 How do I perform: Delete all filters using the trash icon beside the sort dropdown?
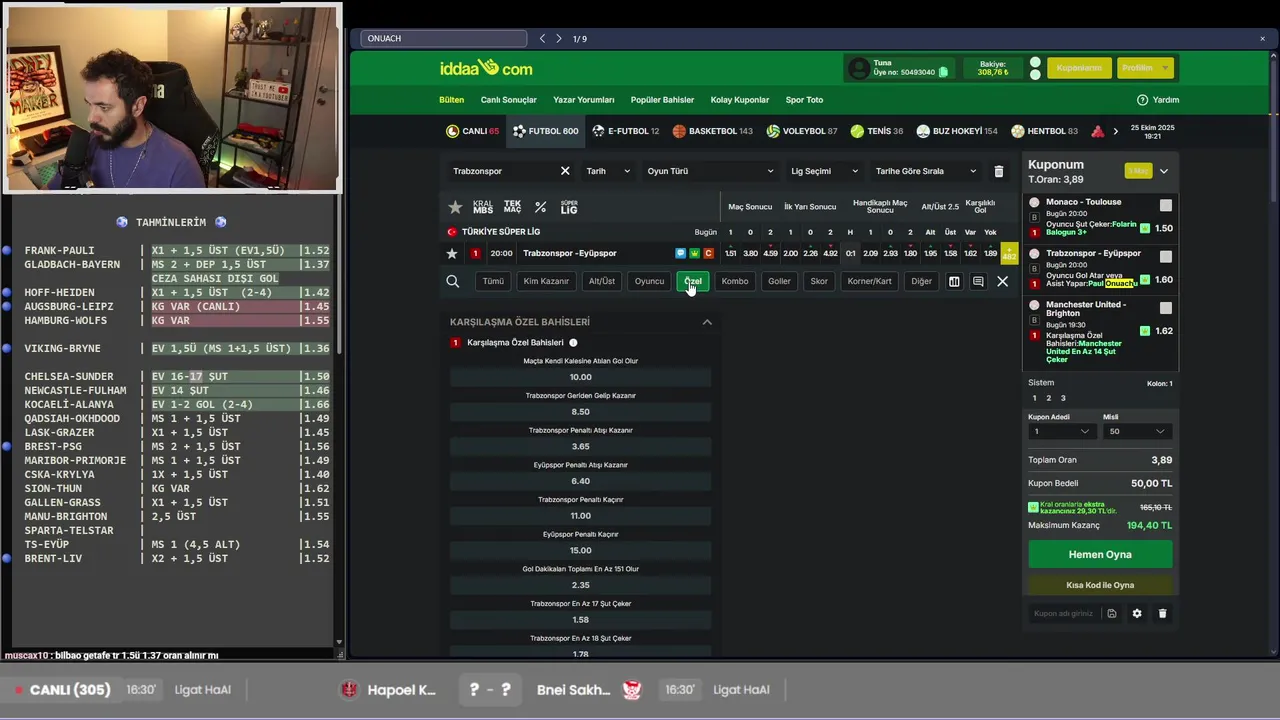click(x=998, y=172)
